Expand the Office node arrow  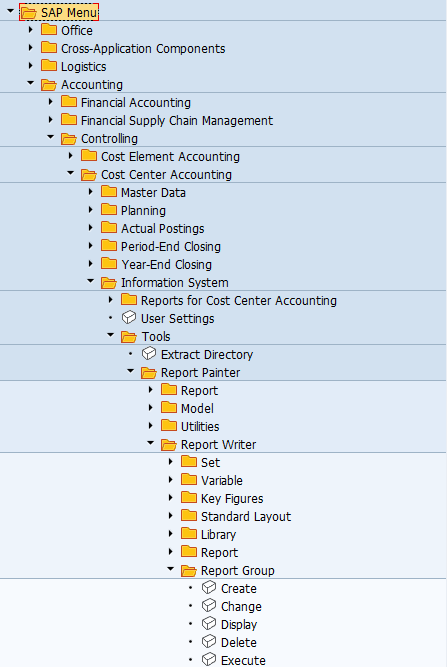click(30, 30)
